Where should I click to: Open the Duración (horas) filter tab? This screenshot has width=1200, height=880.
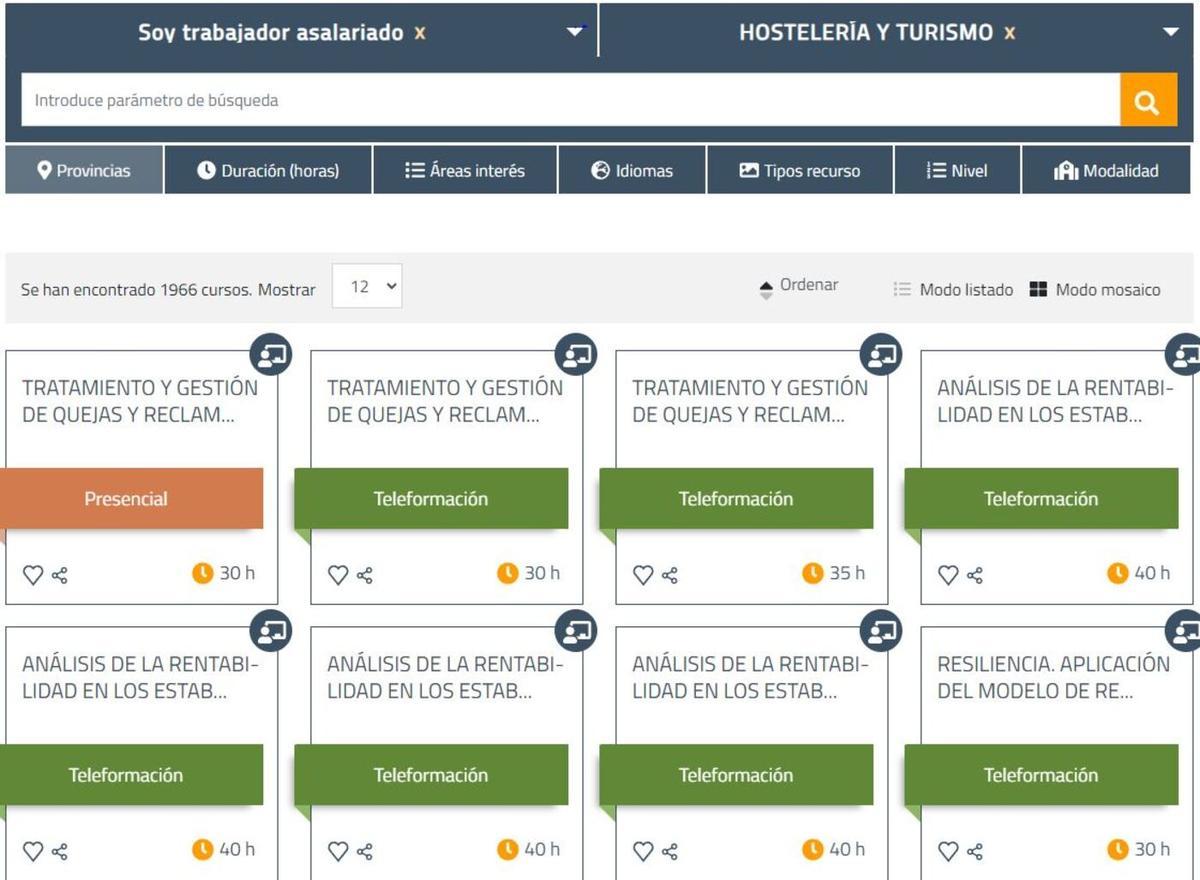pos(268,171)
